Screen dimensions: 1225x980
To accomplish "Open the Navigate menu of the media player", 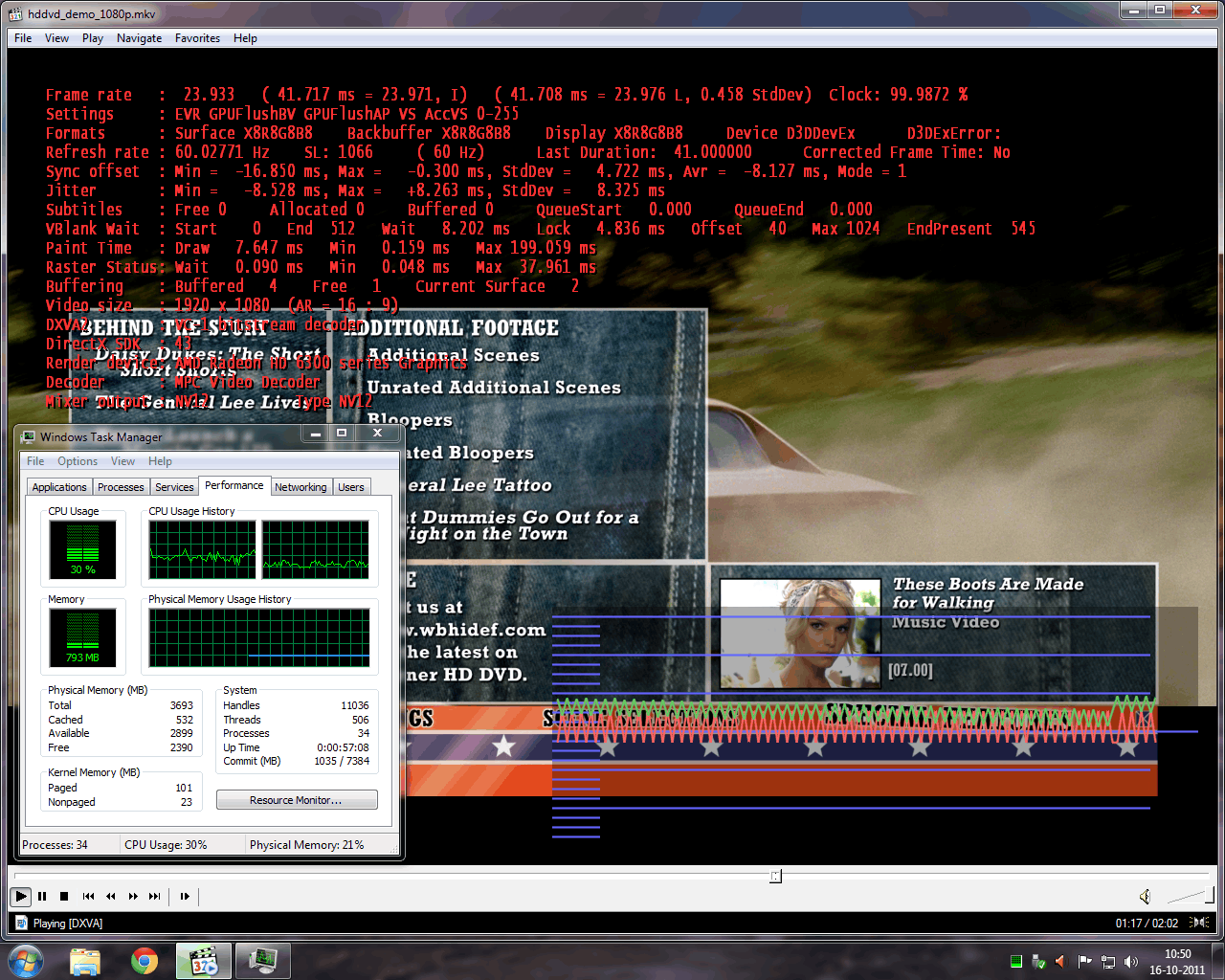I will pos(139,38).
